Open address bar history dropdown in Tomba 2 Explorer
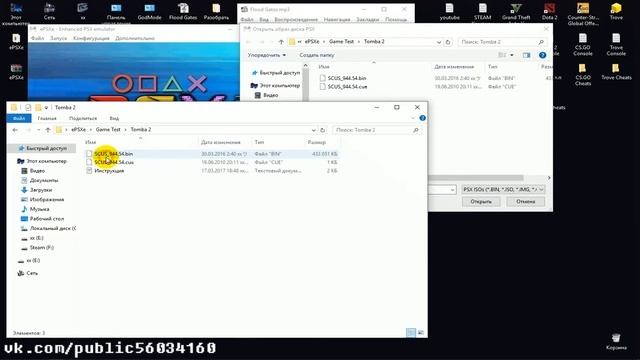640x360 pixels. 313,130
